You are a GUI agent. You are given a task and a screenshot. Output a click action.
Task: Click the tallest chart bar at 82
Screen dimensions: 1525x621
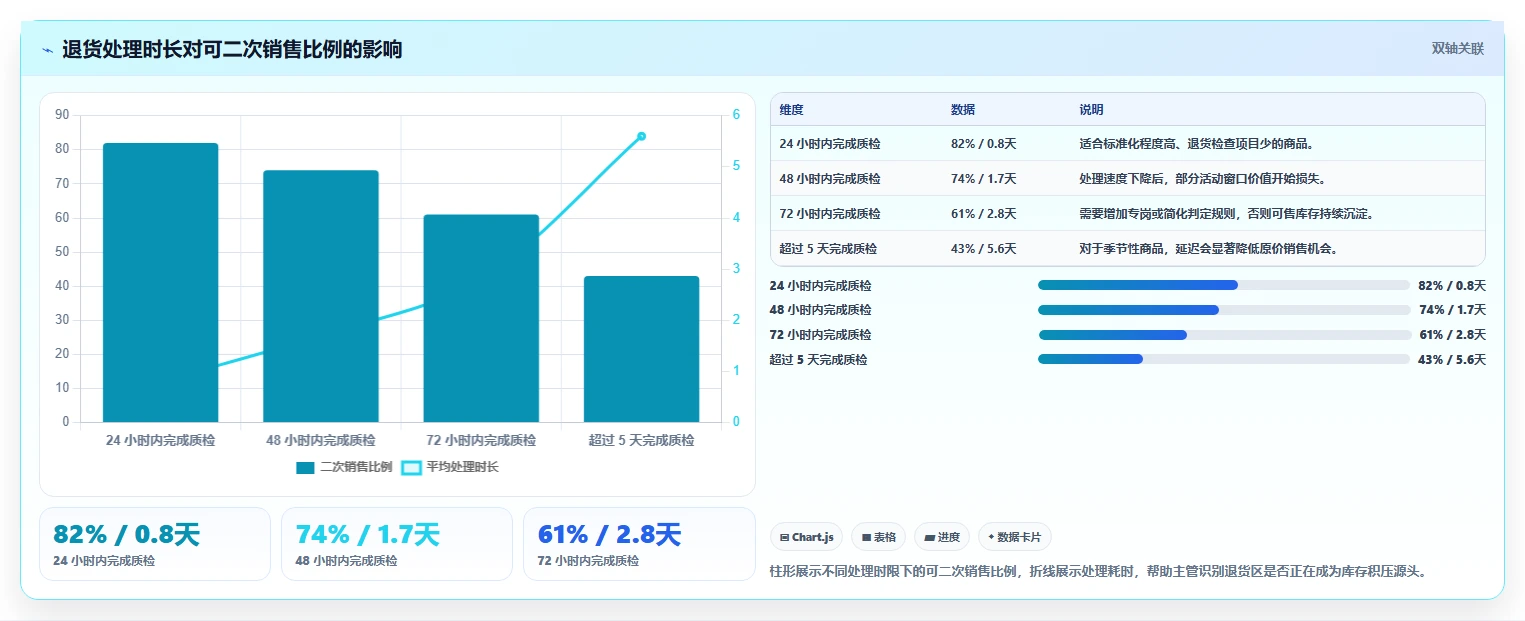pyautogui.click(x=160, y=282)
